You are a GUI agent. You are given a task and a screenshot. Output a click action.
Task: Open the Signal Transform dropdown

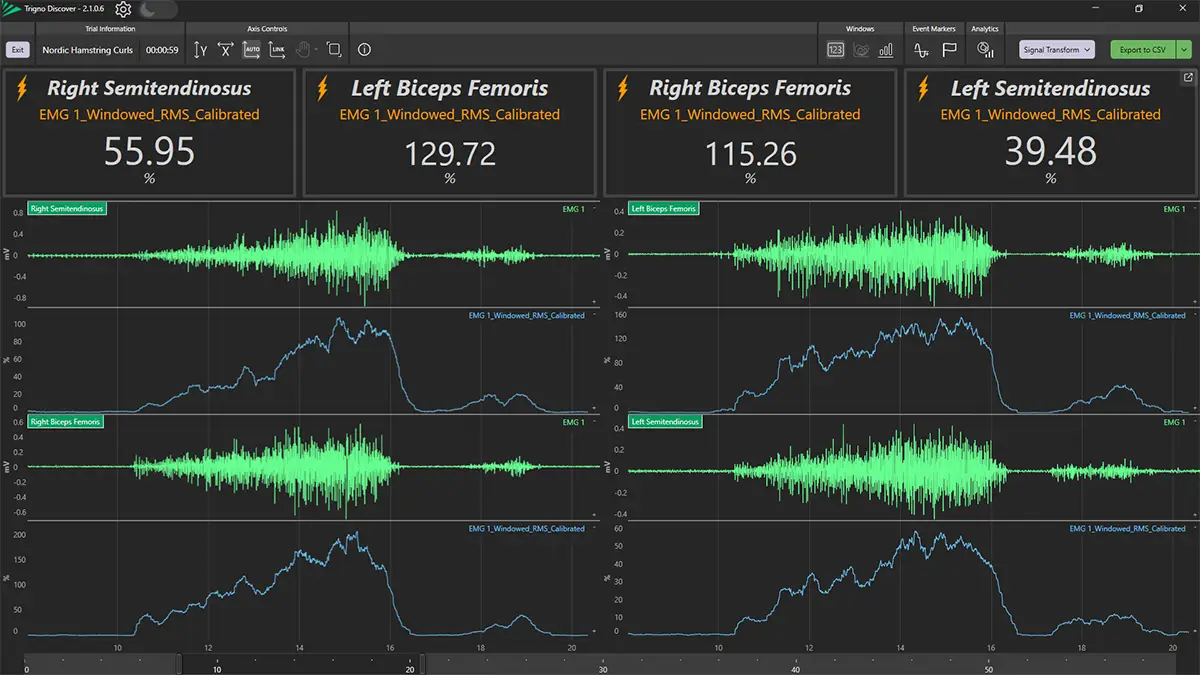coord(1057,50)
